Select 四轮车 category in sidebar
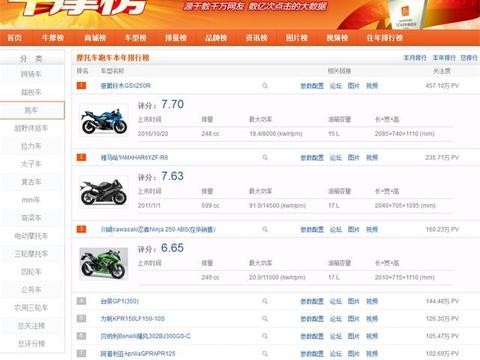The image size is (480, 360). (x=31, y=272)
